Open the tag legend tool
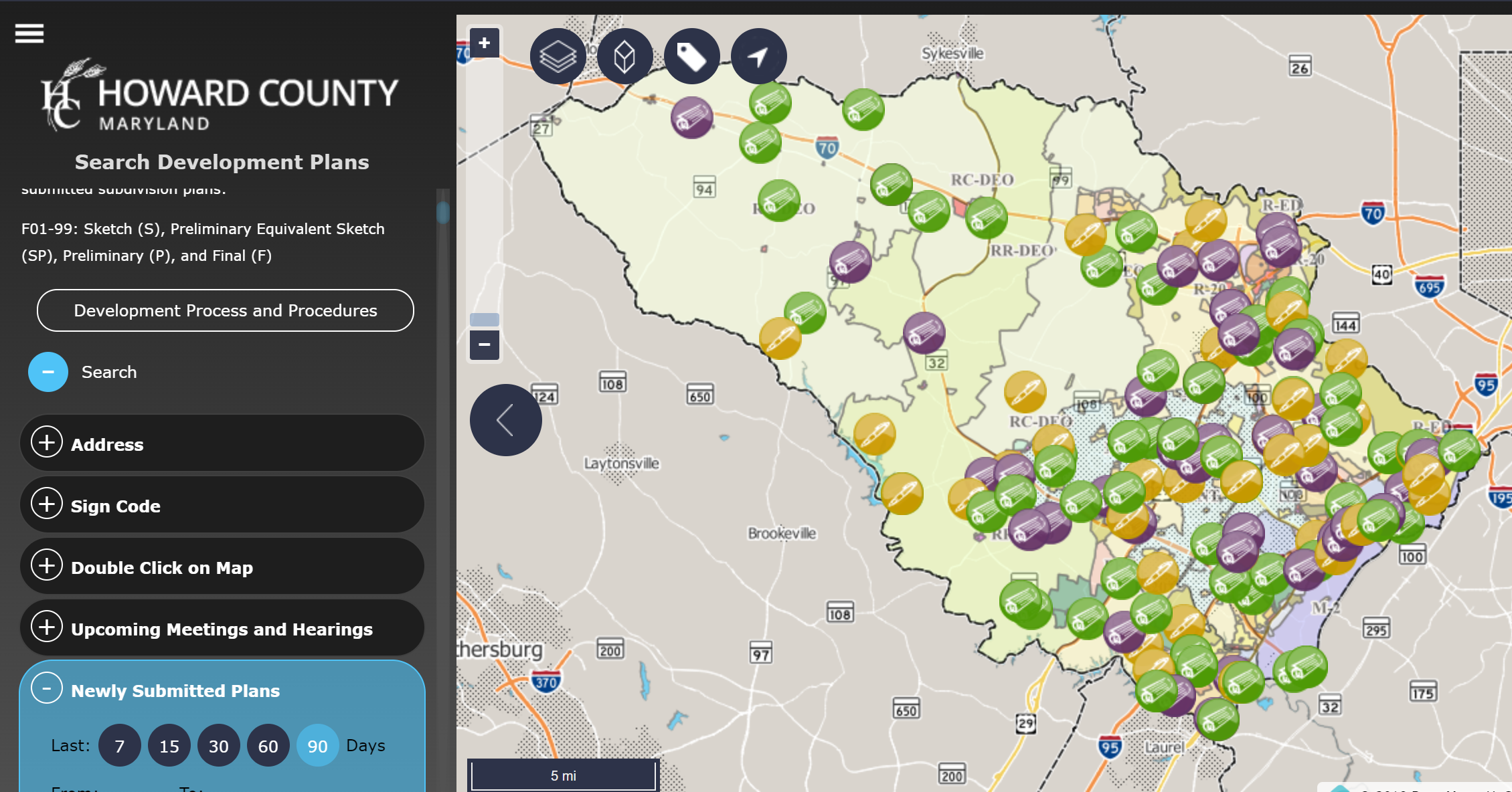The width and height of the screenshot is (1512, 792). point(691,56)
